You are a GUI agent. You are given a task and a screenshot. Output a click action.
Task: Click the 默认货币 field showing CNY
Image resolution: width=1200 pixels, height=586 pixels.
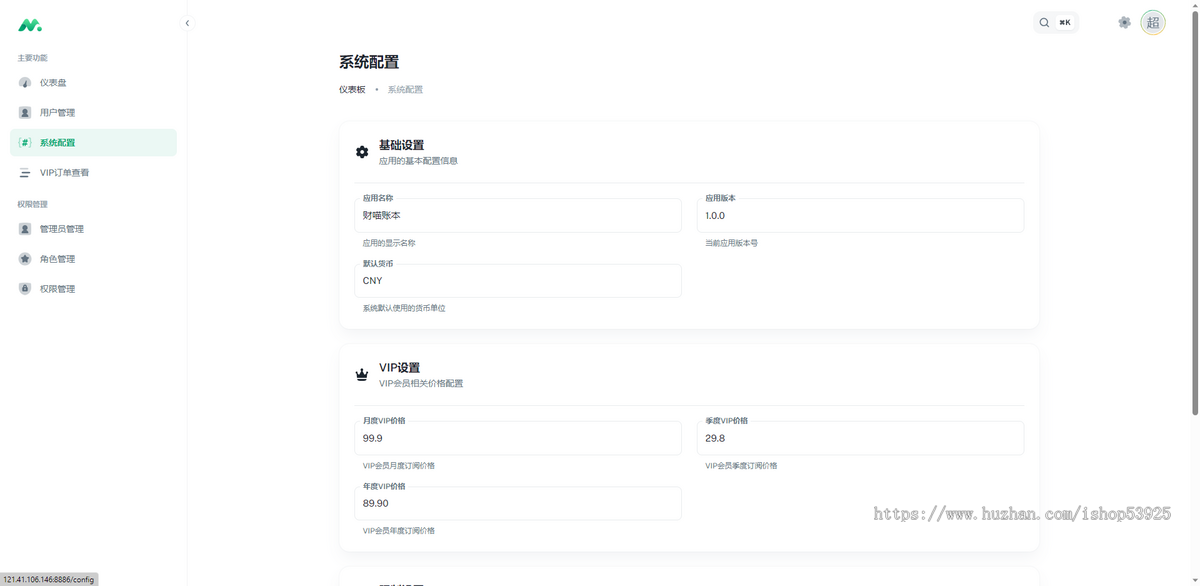[517, 280]
